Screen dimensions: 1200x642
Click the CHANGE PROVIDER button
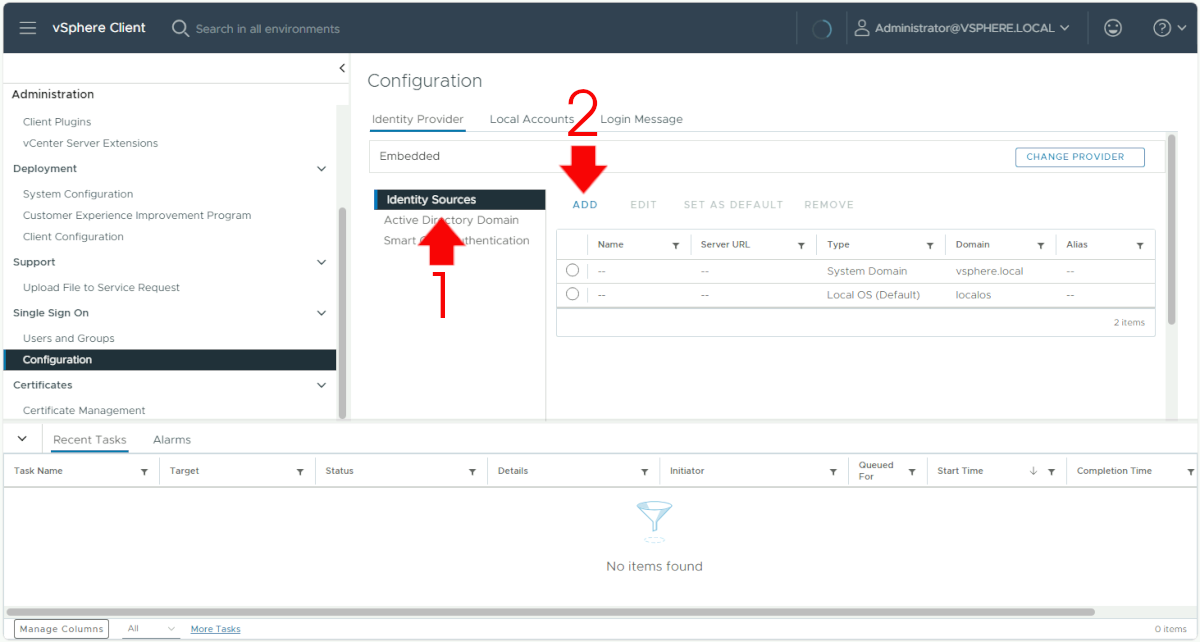[1079, 157]
